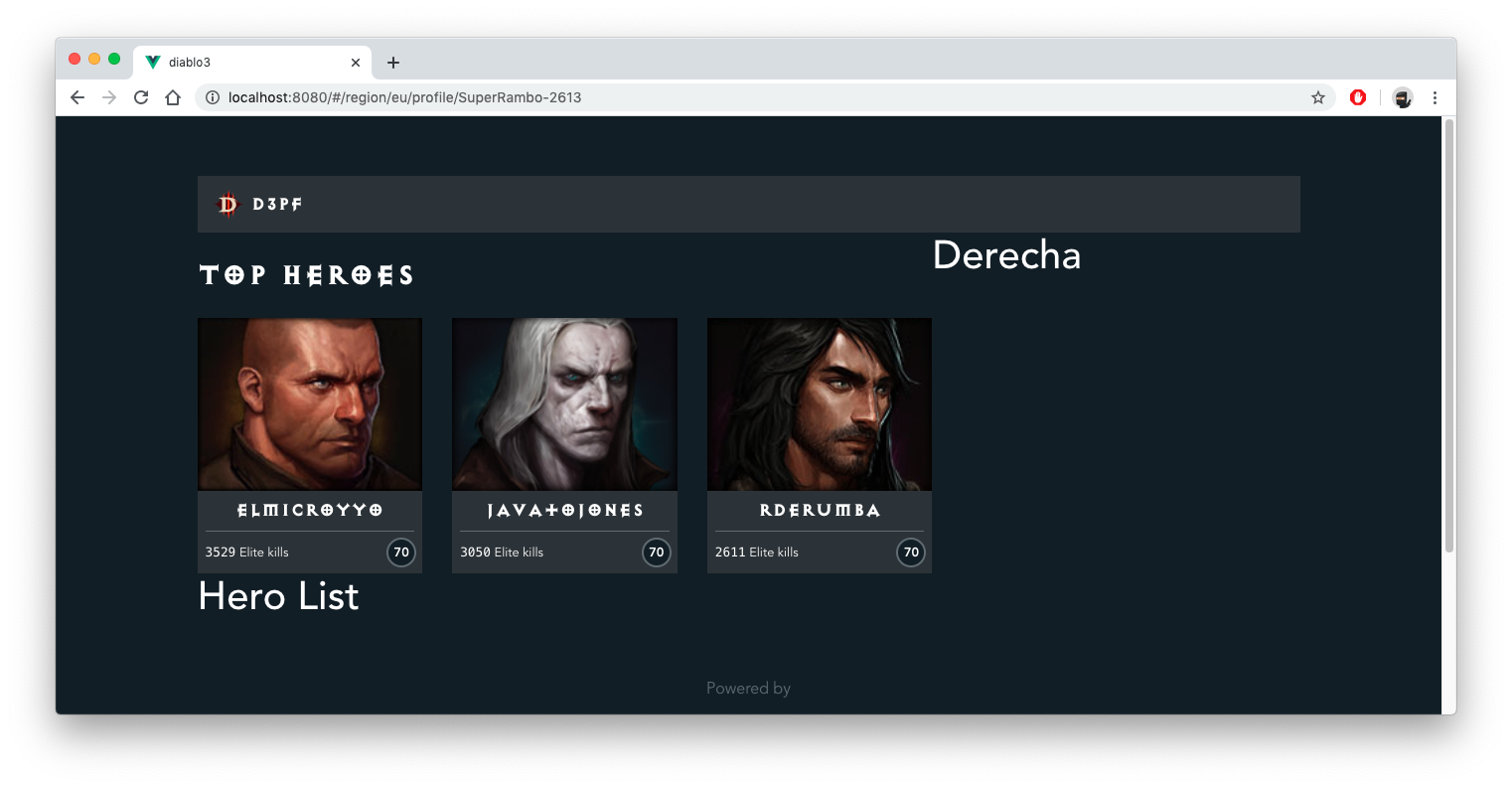This screenshot has width=1512, height=788.
Task: Click the 3529 Elite kills text
Action: pos(247,552)
